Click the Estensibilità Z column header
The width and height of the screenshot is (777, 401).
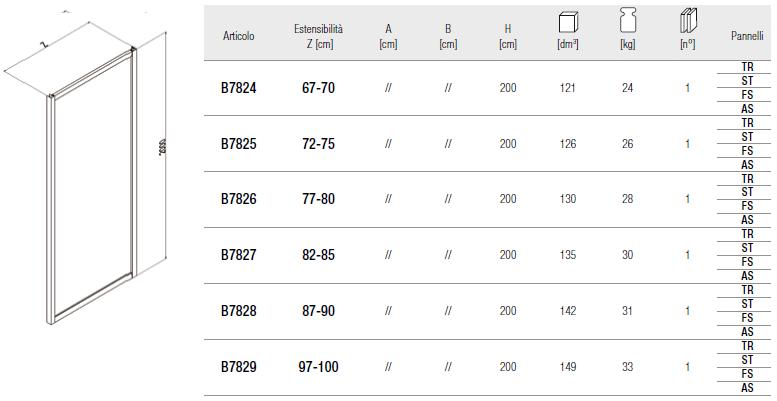point(318,36)
